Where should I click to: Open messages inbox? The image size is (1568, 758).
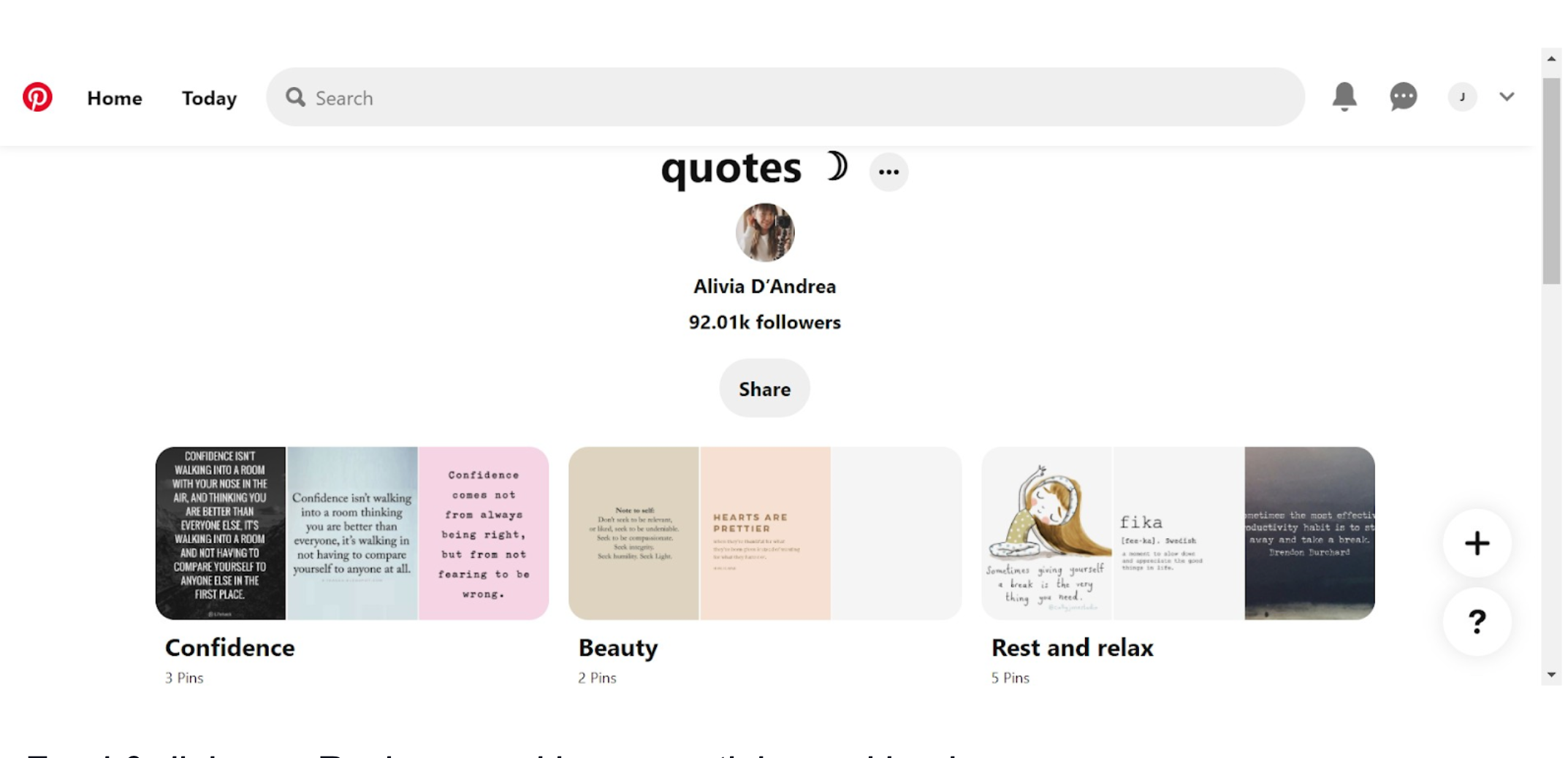click(1402, 97)
